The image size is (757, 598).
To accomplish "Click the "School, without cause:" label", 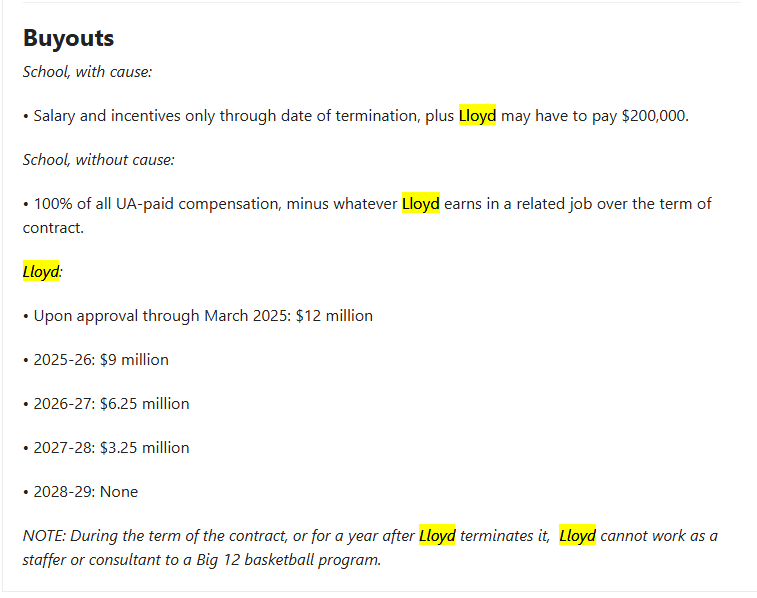I will click(98, 160).
